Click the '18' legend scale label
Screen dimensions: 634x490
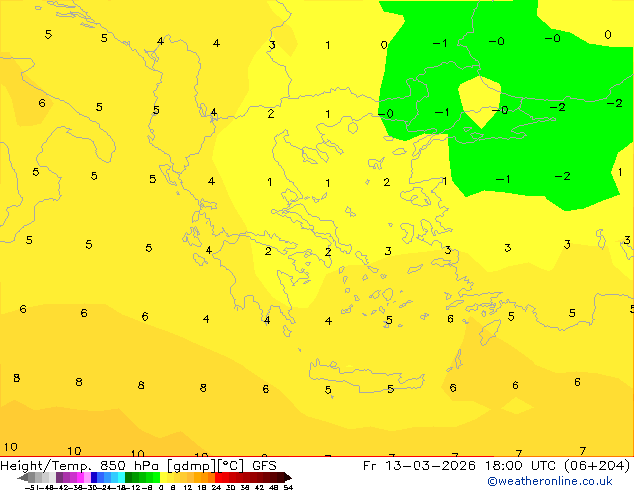[202, 487]
